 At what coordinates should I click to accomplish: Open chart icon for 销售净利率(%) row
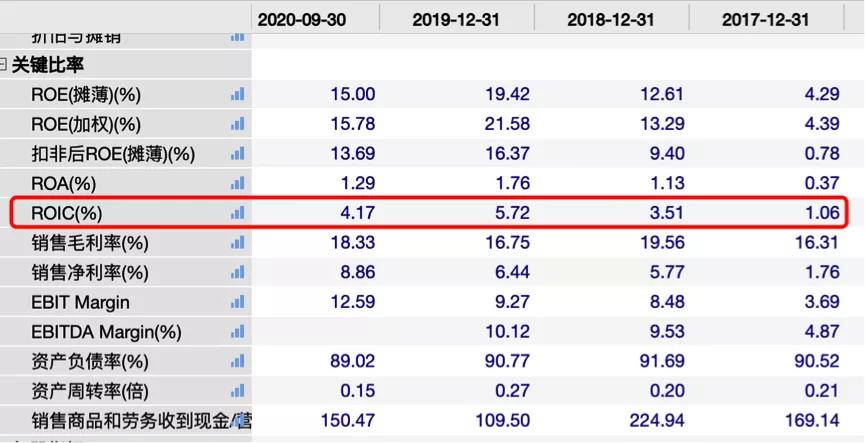(x=237, y=272)
